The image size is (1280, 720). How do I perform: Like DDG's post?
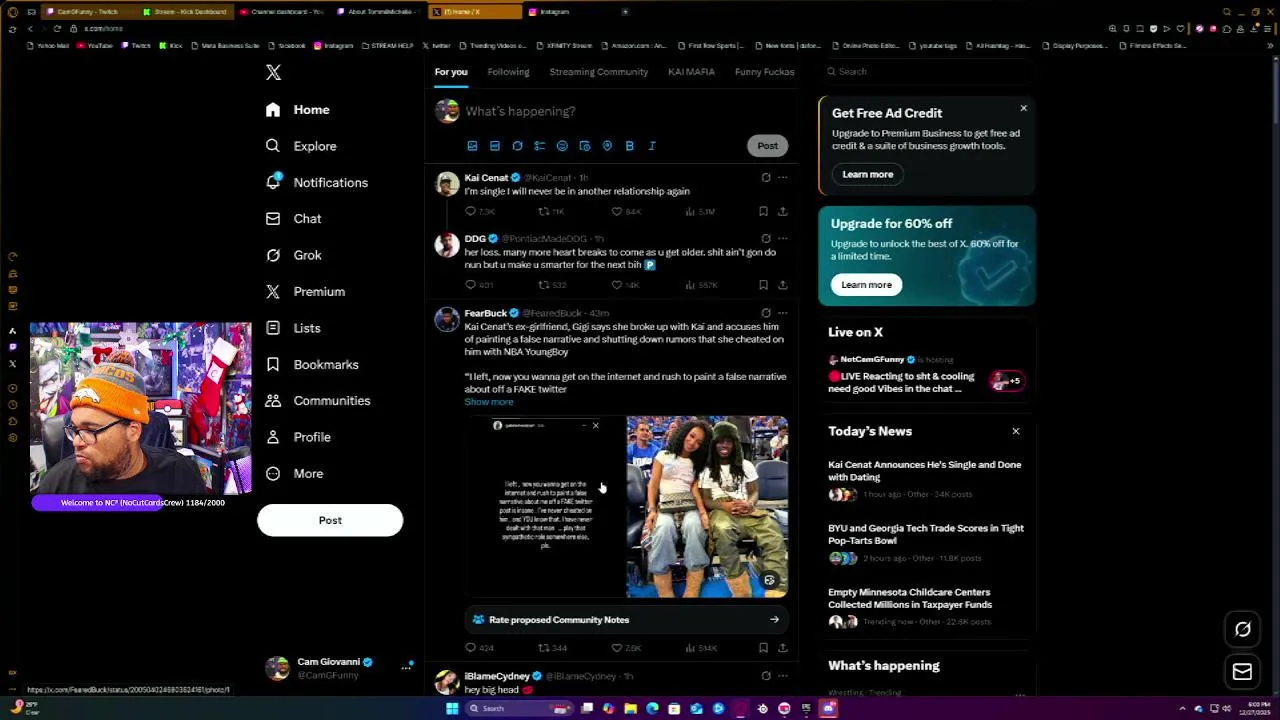624,285
